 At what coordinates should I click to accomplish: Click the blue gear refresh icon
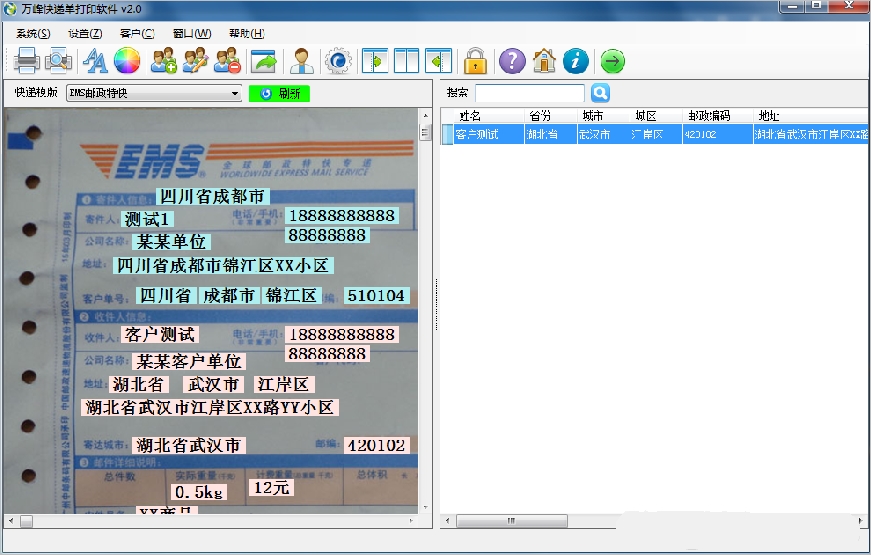338,61
